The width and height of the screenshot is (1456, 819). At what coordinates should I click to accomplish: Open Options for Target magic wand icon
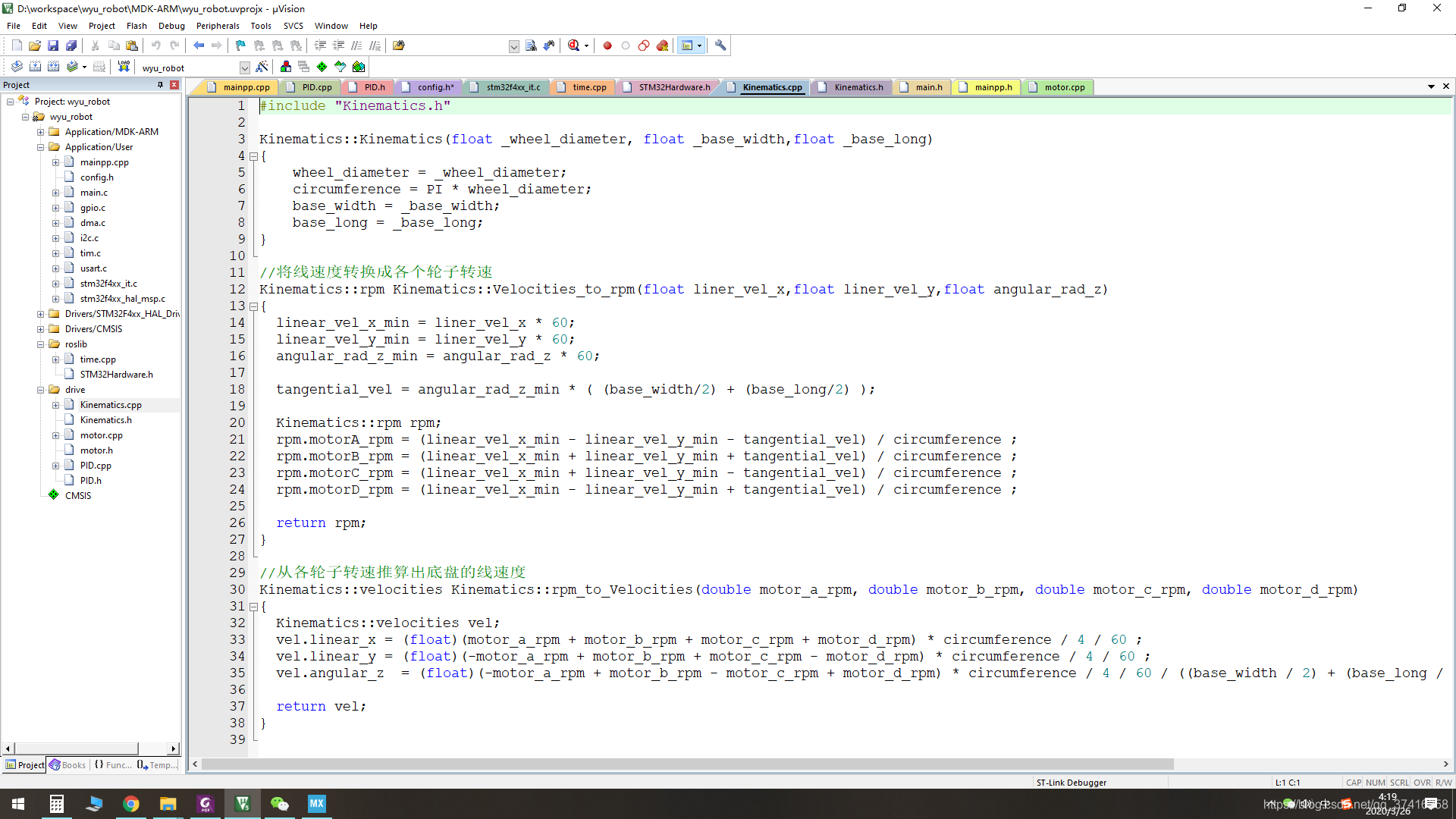(x=262, y=67)
